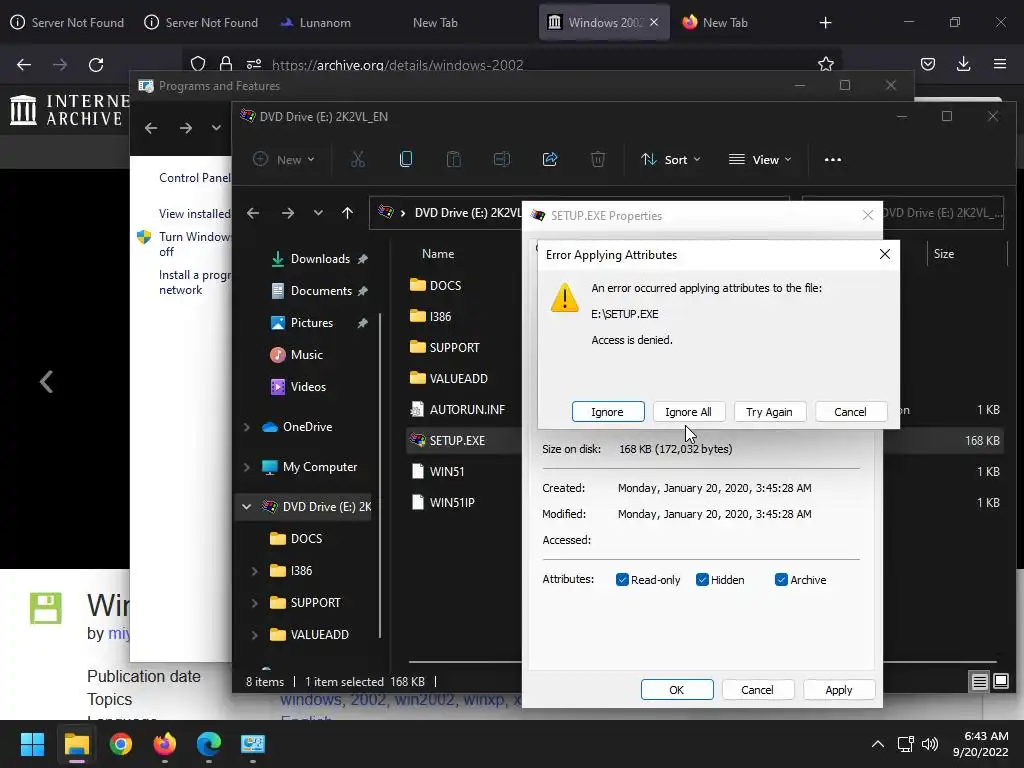Click the Rename icon in Explorer toolbar
The height and width of the screenshot is (768, 1024).
click(x=502, y=159)
